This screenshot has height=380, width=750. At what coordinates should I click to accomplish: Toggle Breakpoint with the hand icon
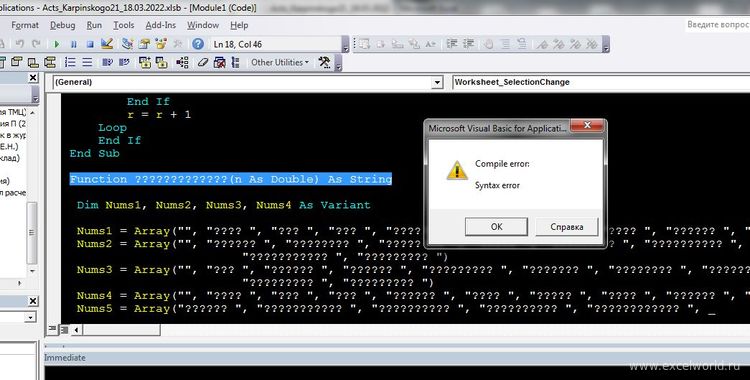point(487,44)
